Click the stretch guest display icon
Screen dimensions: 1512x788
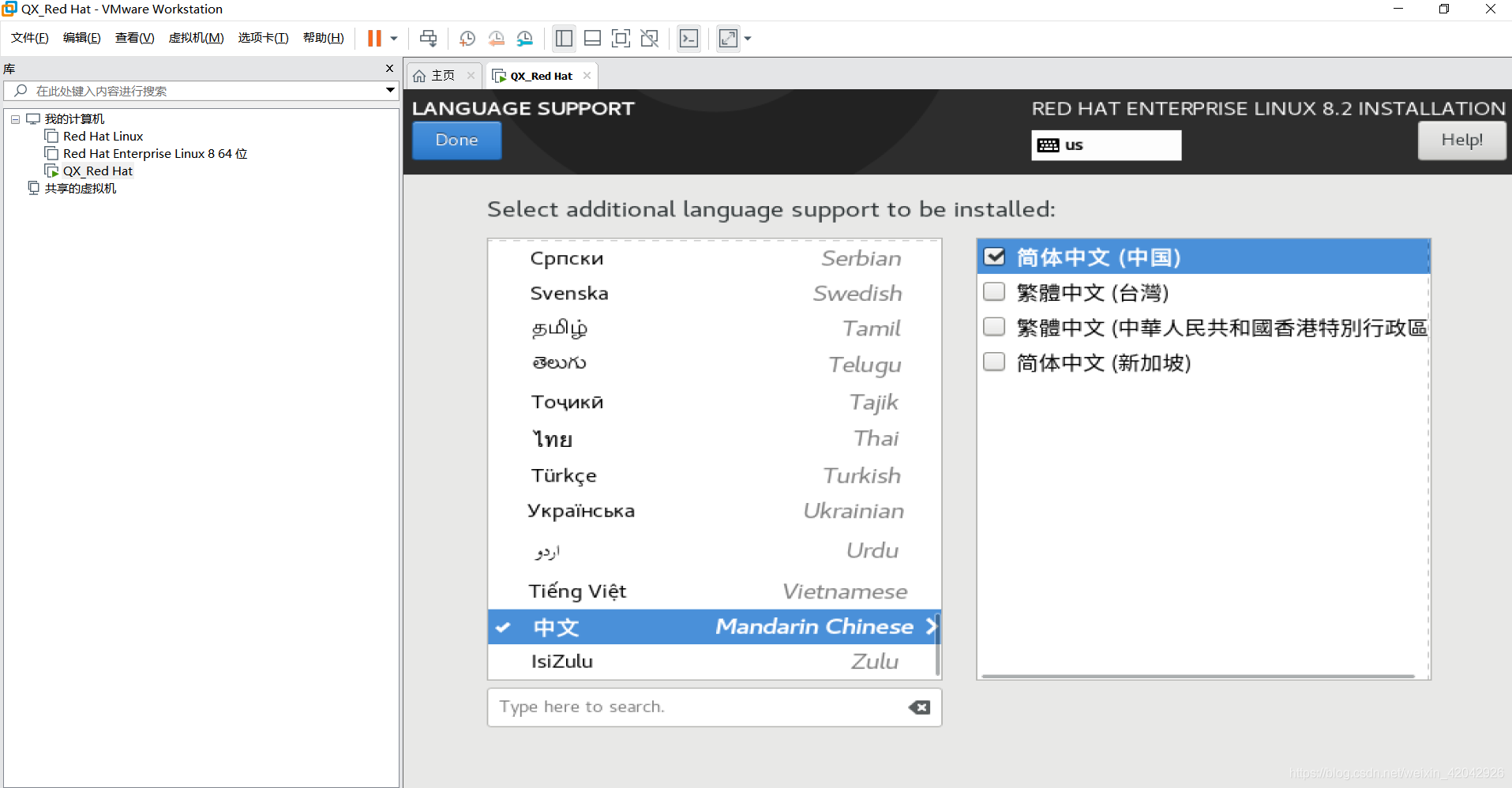tap(728, 38)
